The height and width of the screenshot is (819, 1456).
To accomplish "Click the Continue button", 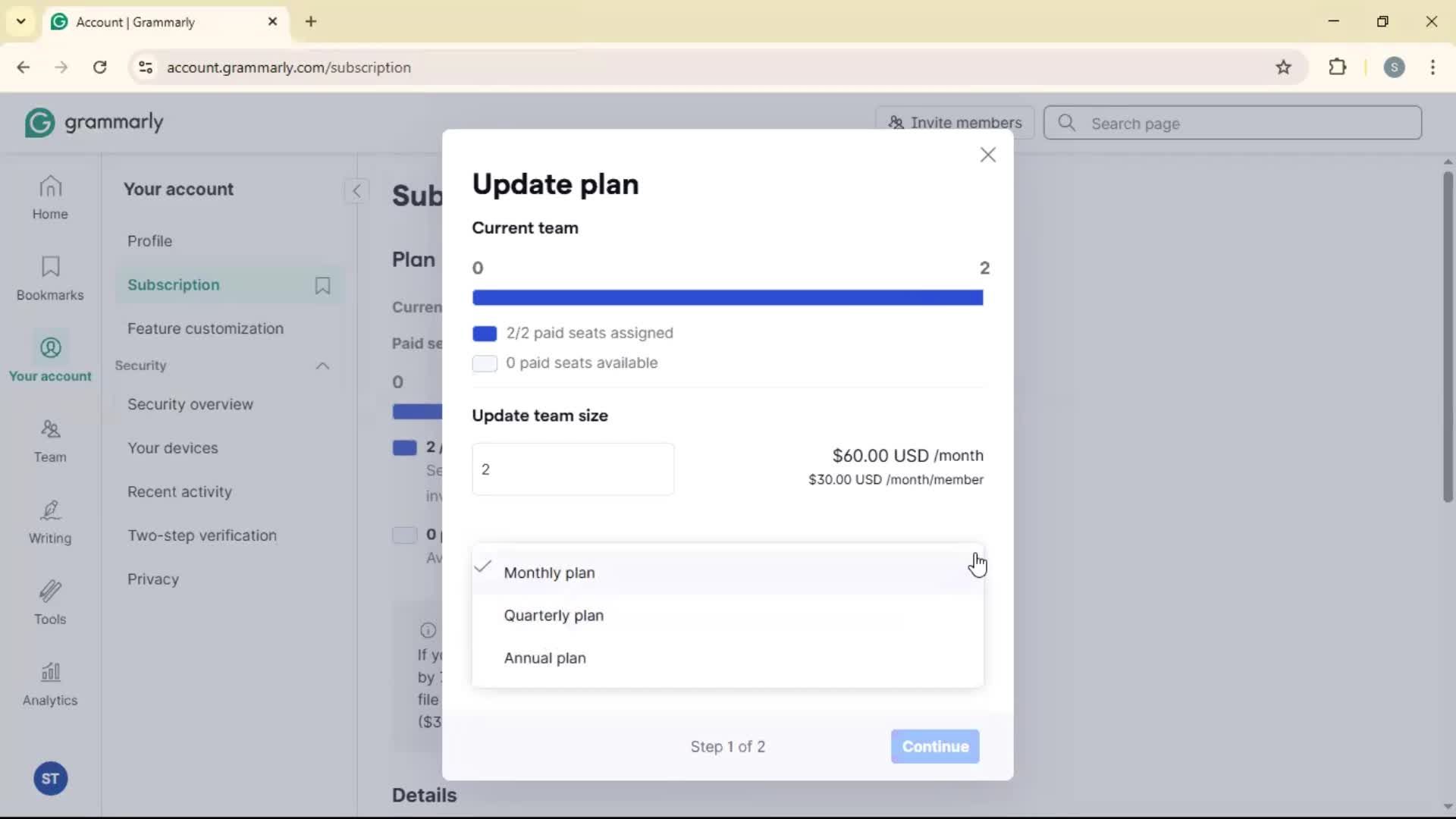I will tap(934, 746).
